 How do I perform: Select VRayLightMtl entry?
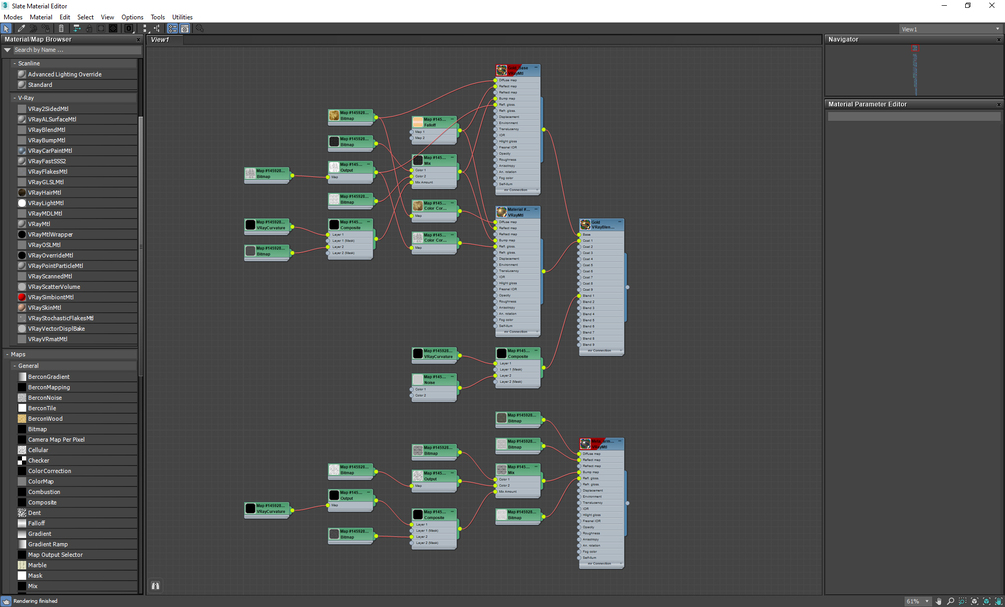[x=76, y=203]
